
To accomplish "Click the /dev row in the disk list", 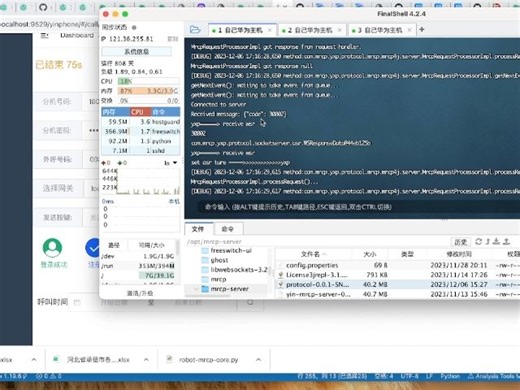I will [138, 256].
